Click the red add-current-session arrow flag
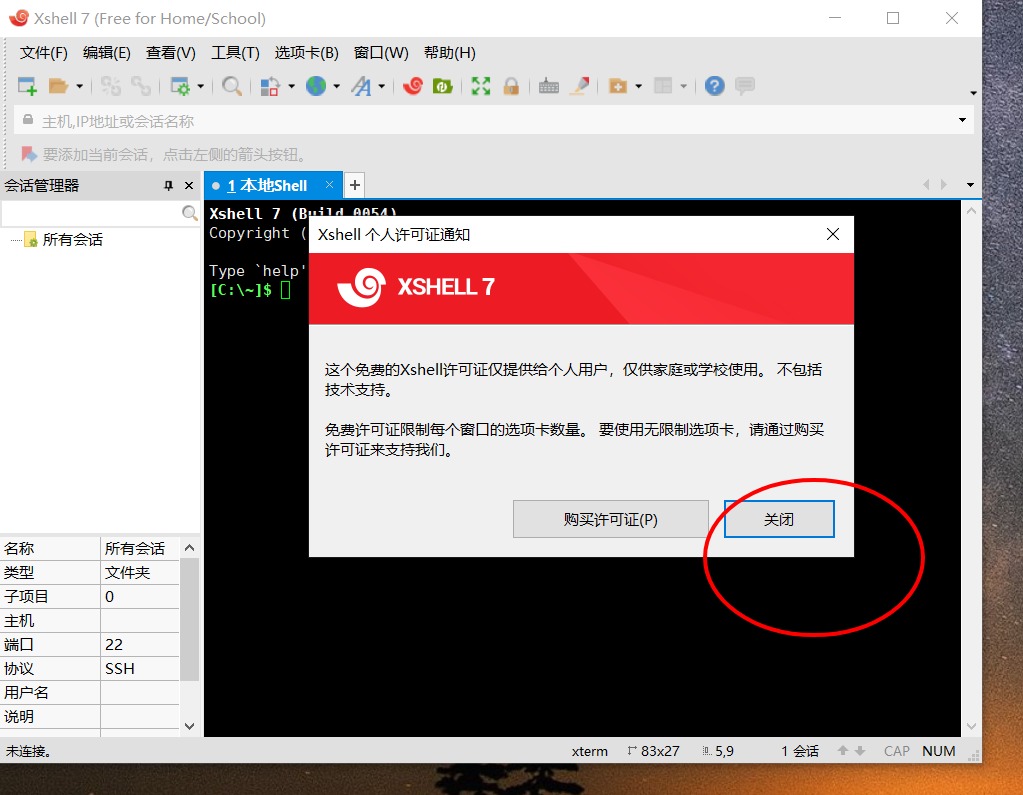This screenshot has height=795, width=1023. [29, 154]
